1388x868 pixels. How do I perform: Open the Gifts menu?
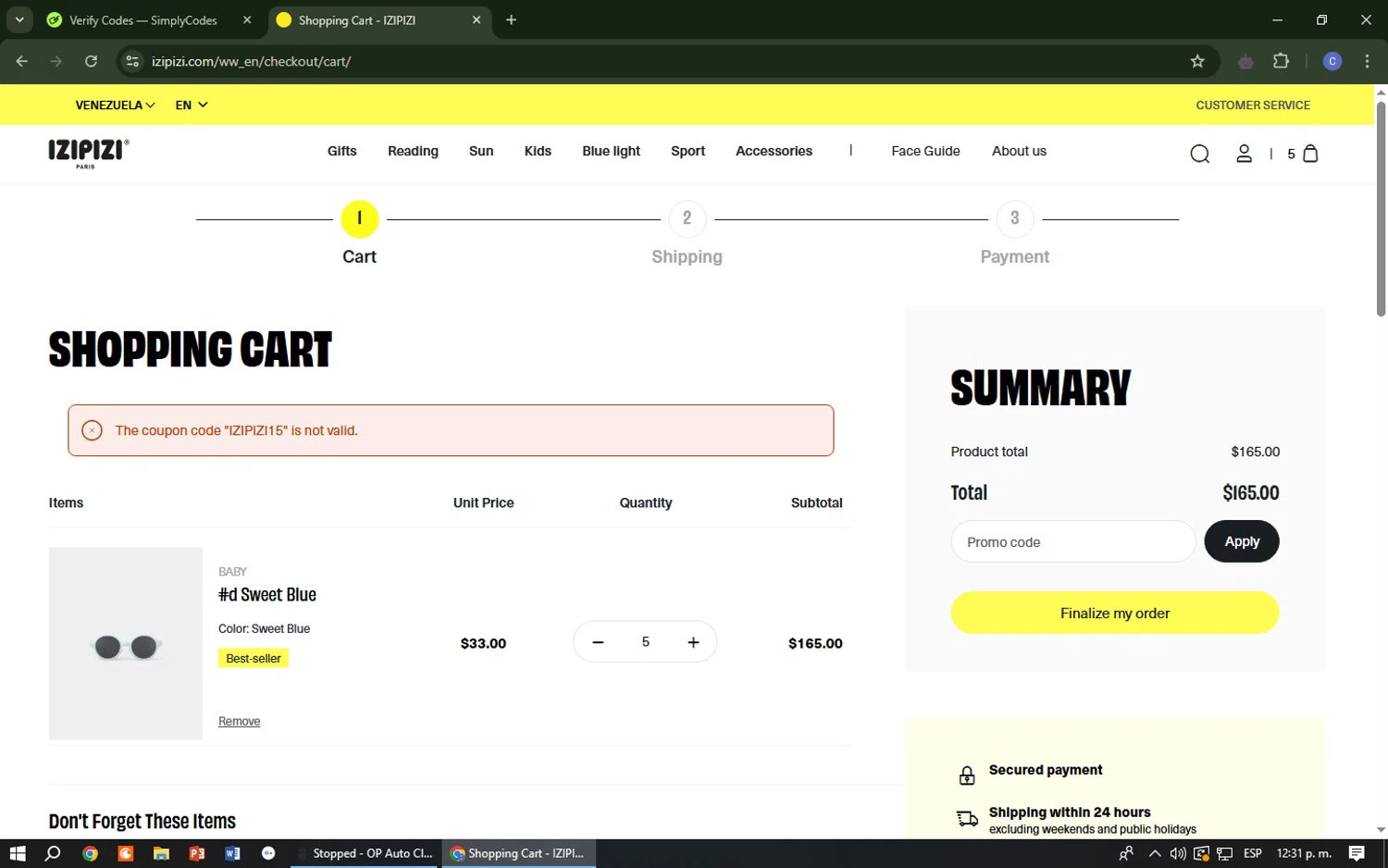click(x=341, y=151)
